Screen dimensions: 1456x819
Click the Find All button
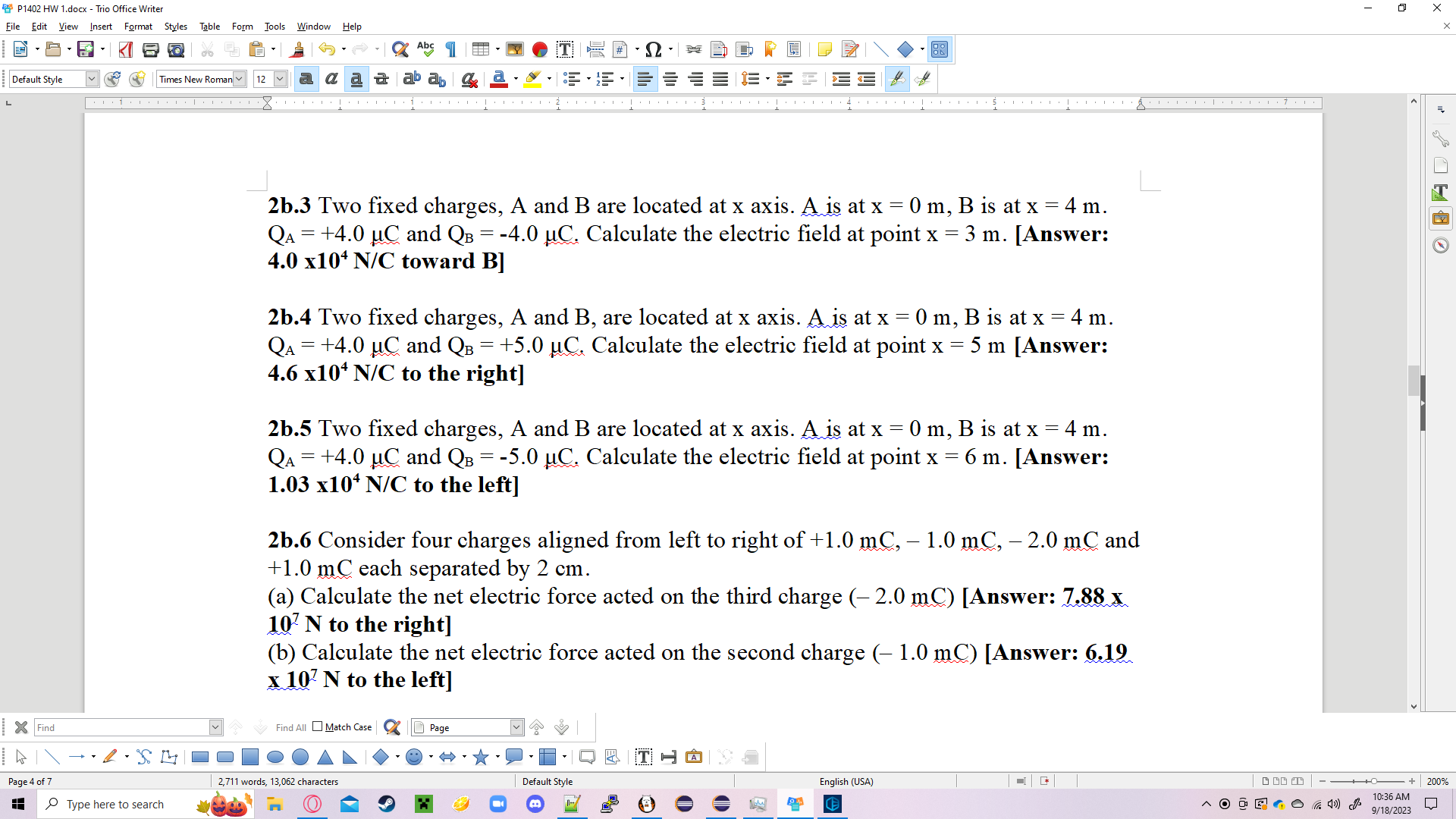pyautogui.click(x=290, y=727)
